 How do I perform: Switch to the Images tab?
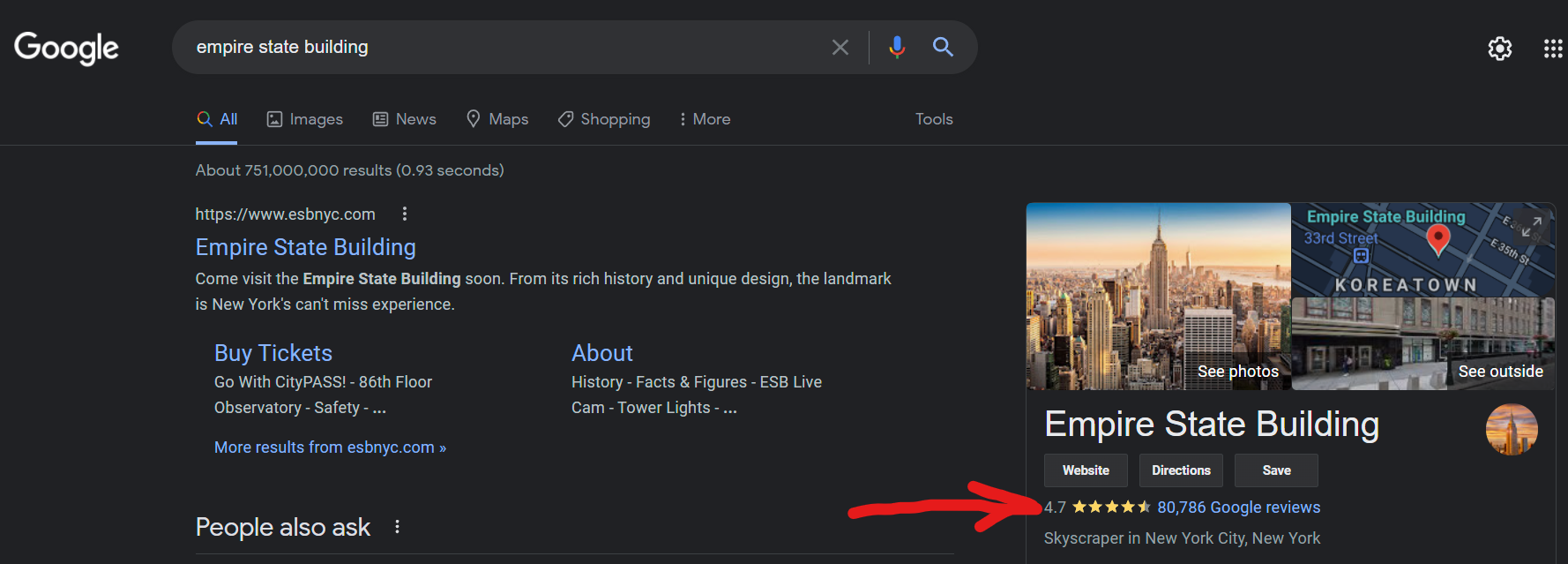tap(305, 119)
